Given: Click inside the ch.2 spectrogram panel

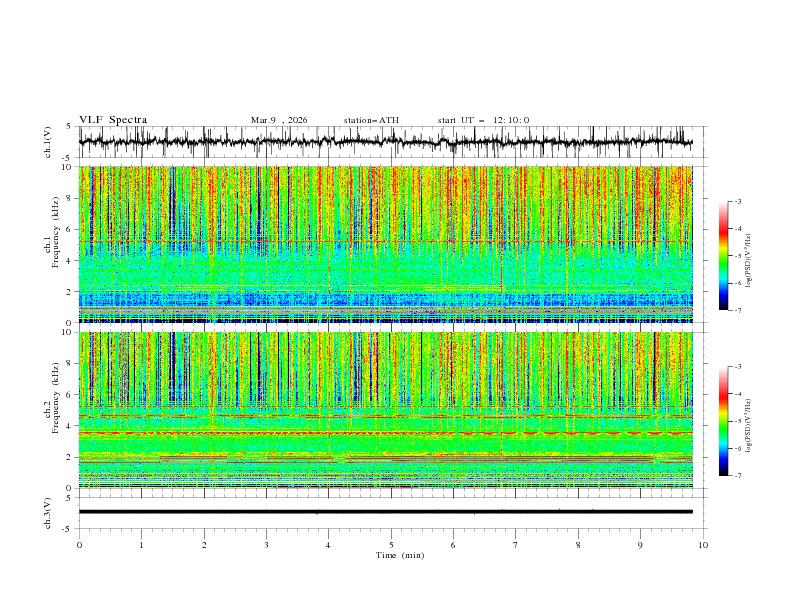Looking at the screenshot, I should tap(385, 410).
